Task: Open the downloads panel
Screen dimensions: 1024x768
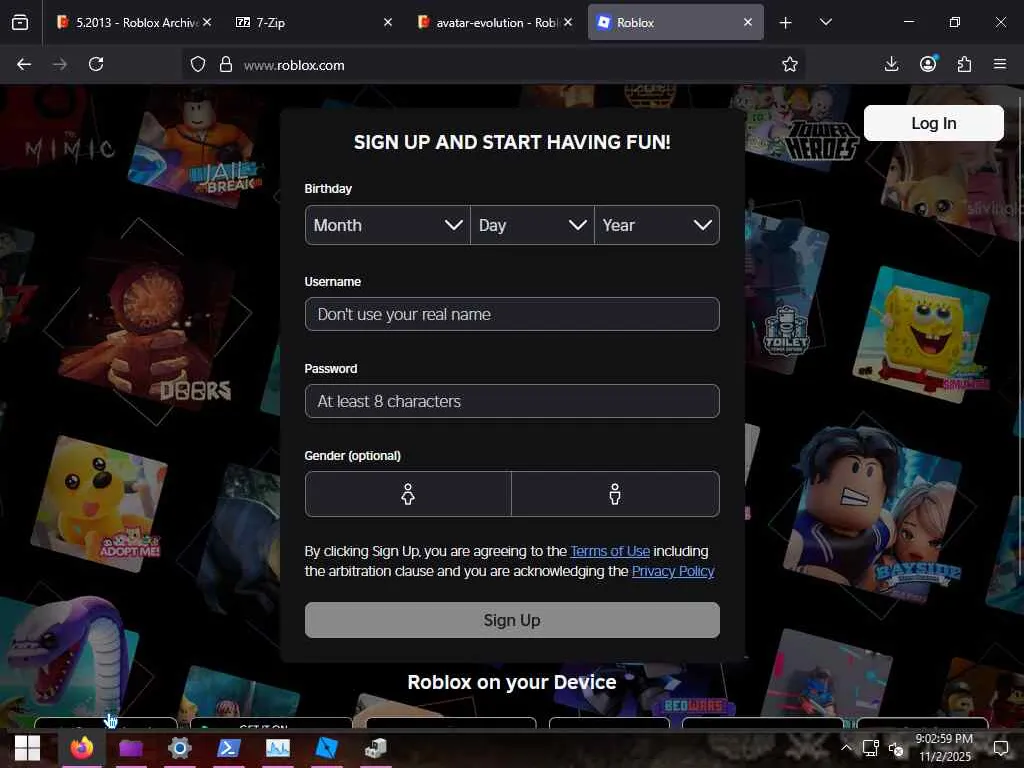Action: [891, 64]
